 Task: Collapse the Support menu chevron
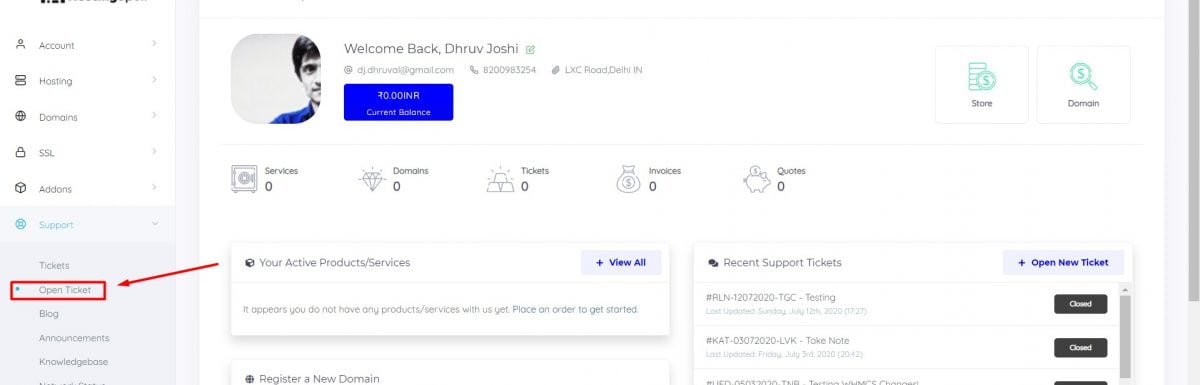(x=154, y=224)
